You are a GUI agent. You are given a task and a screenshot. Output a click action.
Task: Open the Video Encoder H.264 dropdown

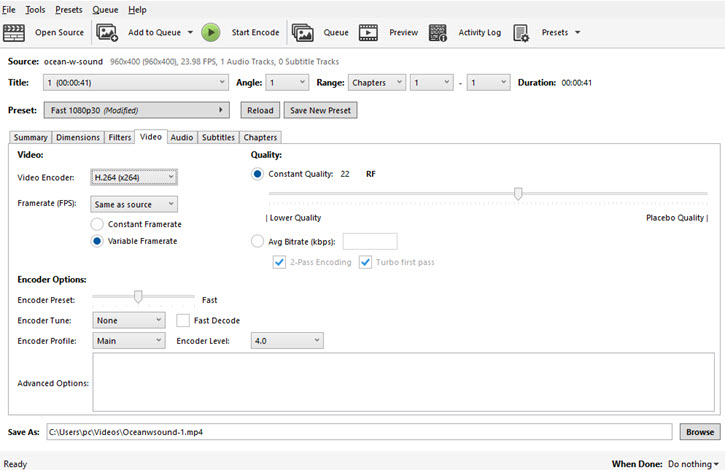click(134, 177)
